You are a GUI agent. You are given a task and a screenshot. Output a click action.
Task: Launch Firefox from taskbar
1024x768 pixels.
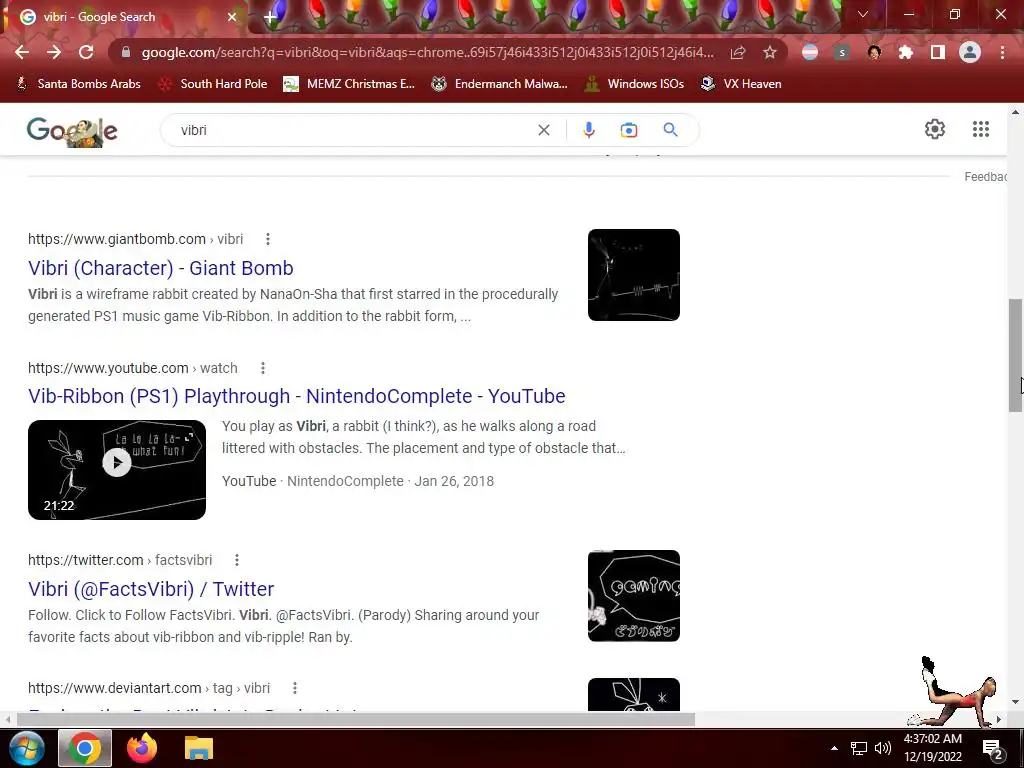pyautogui.click(x=142, y=748)
